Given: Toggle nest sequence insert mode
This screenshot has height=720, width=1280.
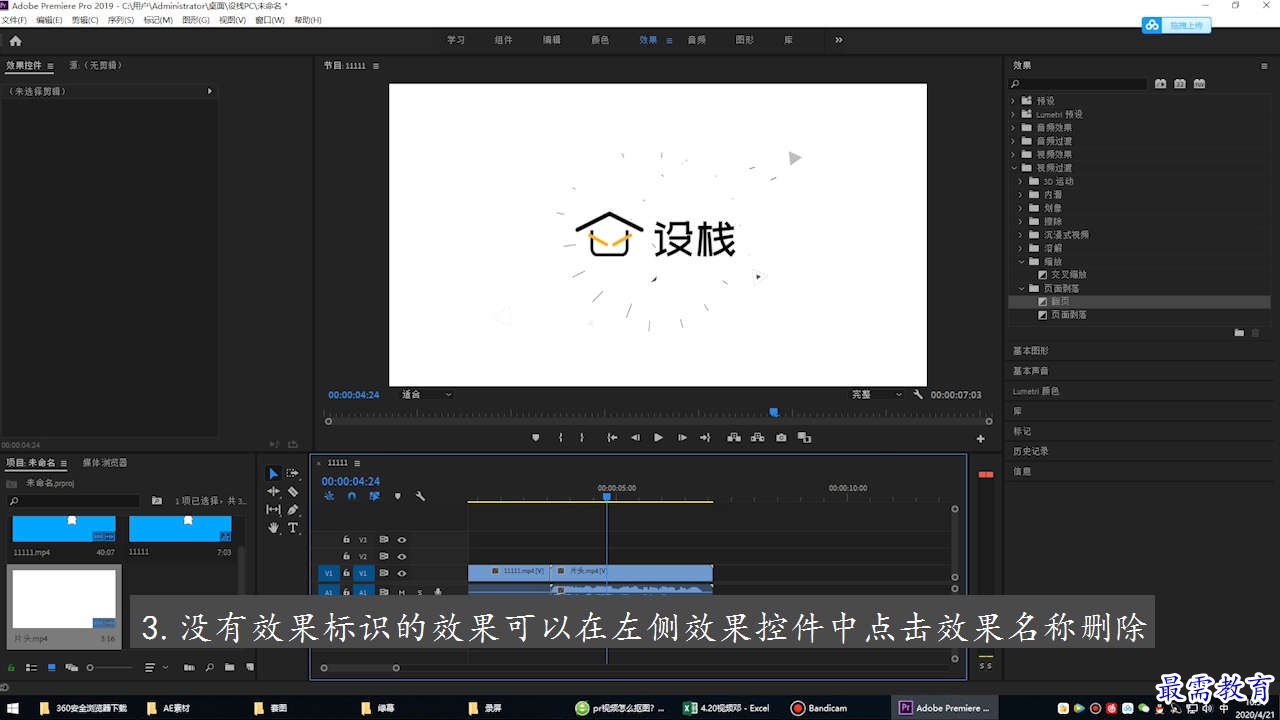Looking at the screenshot, I should (329, 496).
